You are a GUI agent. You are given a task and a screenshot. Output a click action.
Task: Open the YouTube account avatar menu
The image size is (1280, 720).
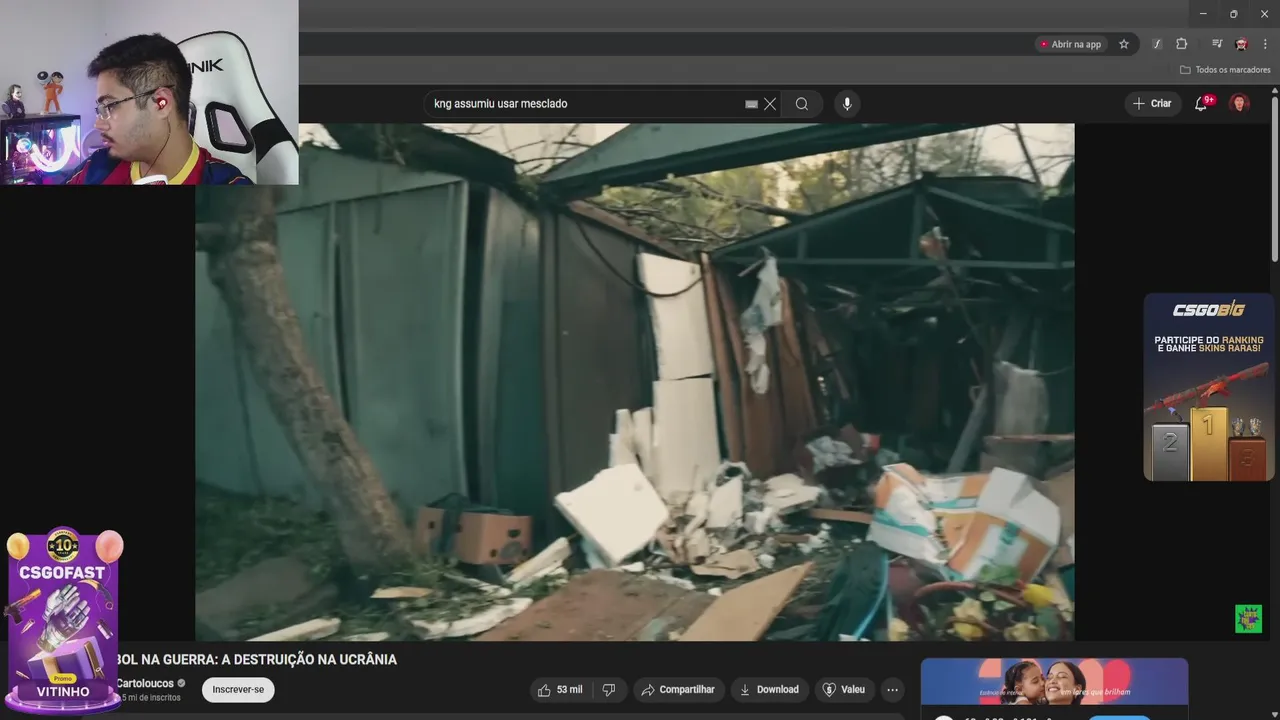click(x=1239, y=104)
